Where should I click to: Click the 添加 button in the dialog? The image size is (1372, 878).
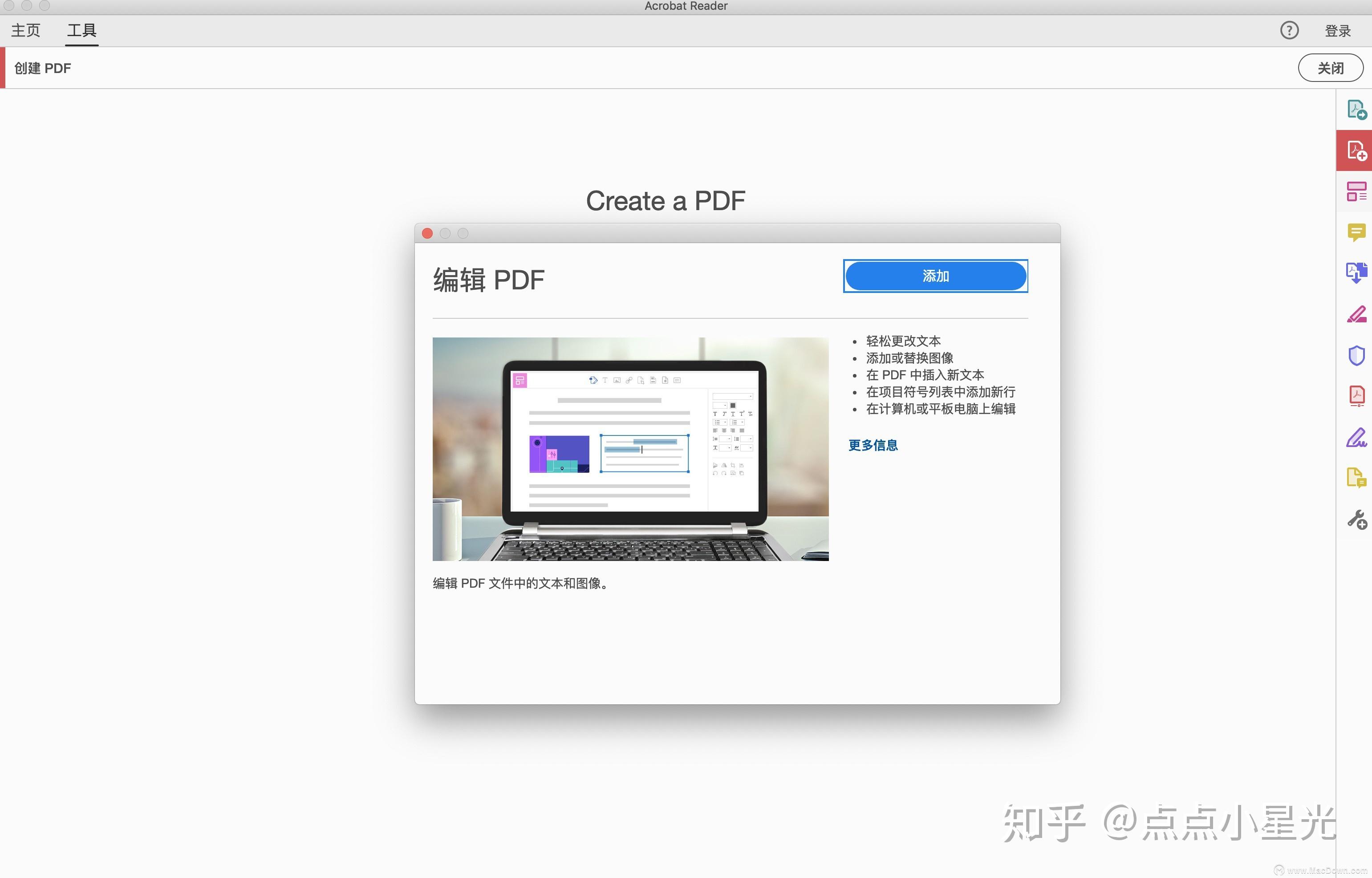[935, 276]
